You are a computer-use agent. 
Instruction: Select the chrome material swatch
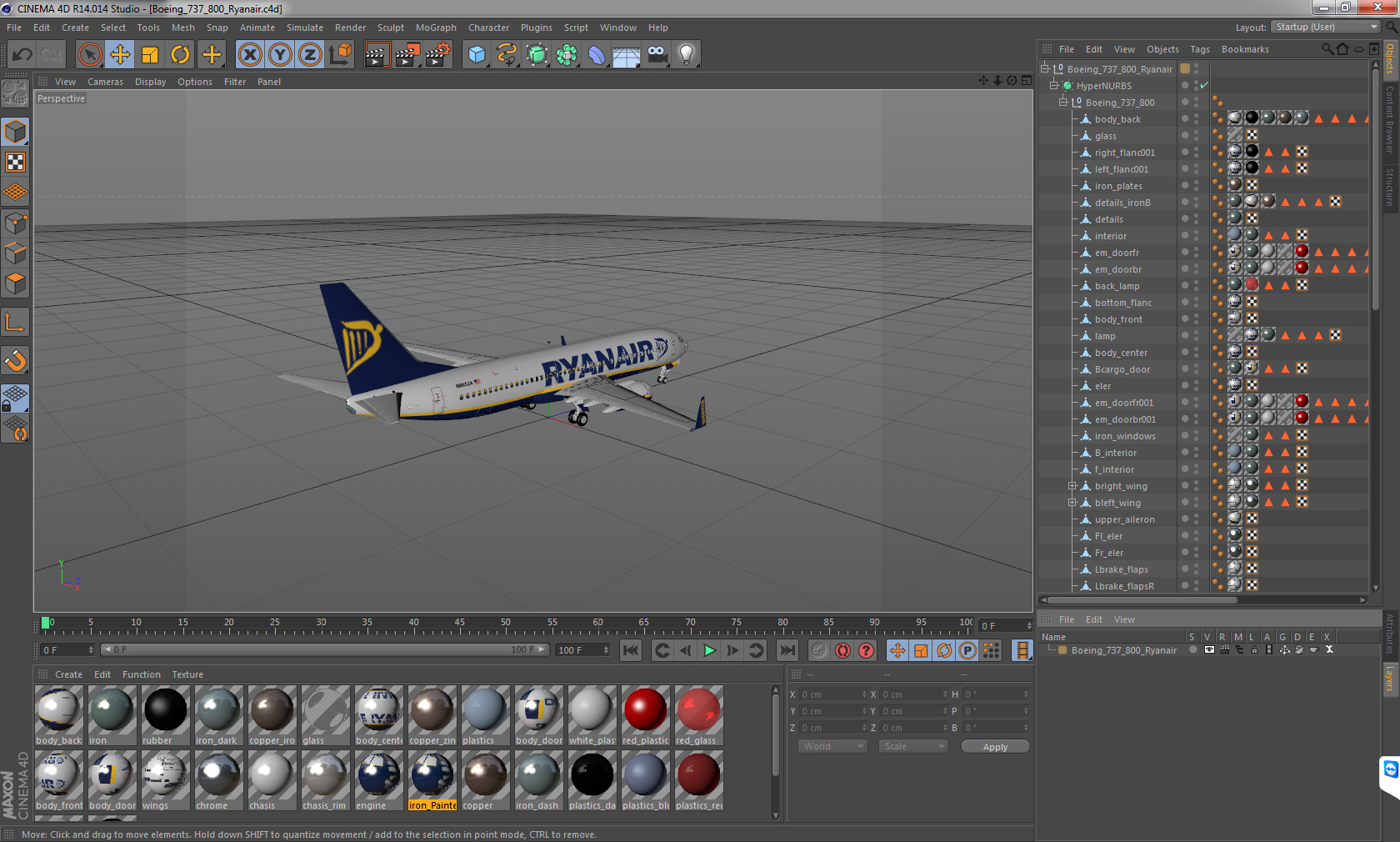click(218, 780)
